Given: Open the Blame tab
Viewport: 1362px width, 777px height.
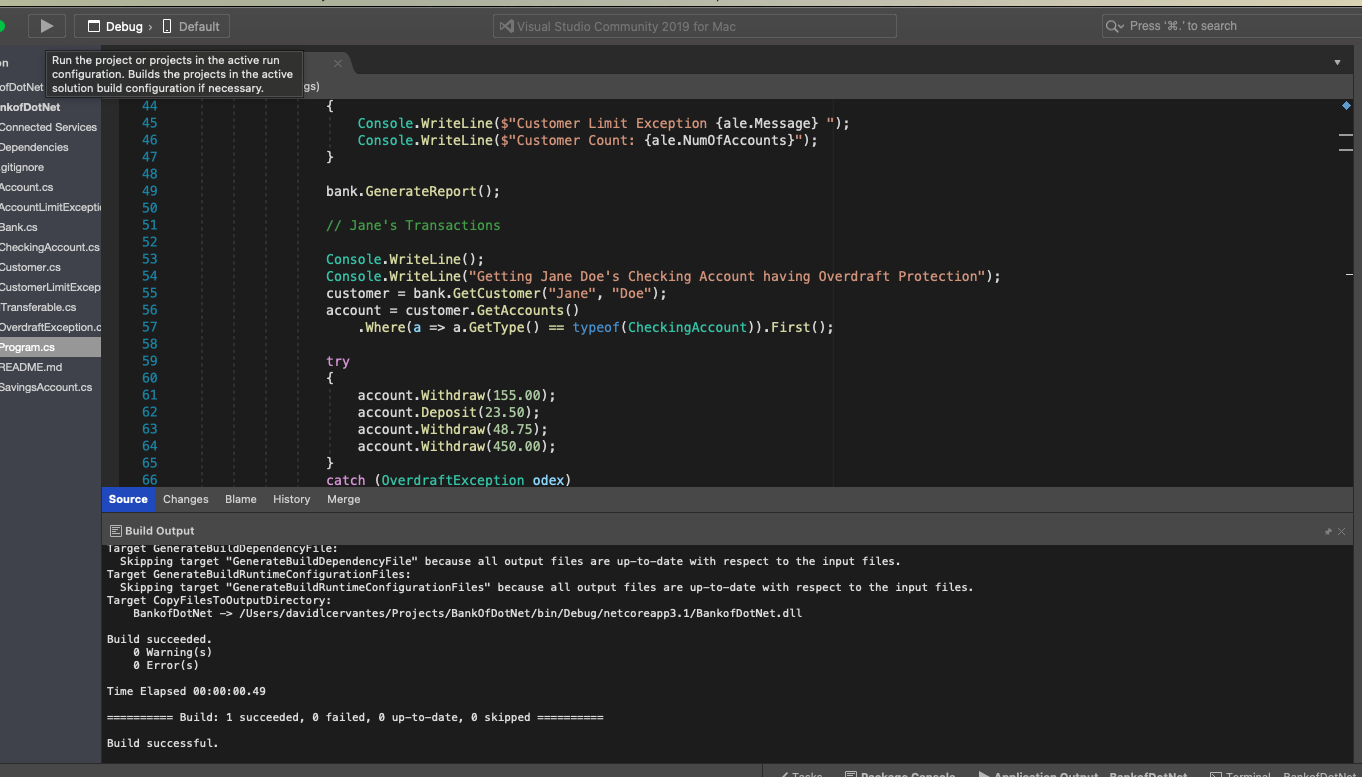Looking at the screenshot, I should point(241,499).
